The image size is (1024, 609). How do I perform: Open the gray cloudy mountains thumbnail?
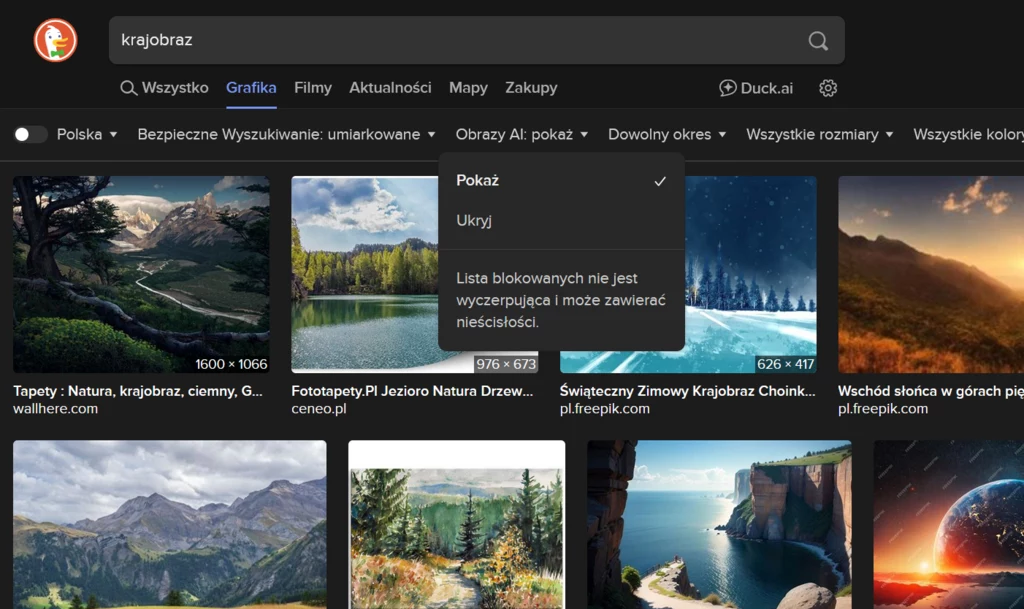(x=170, y=525)
